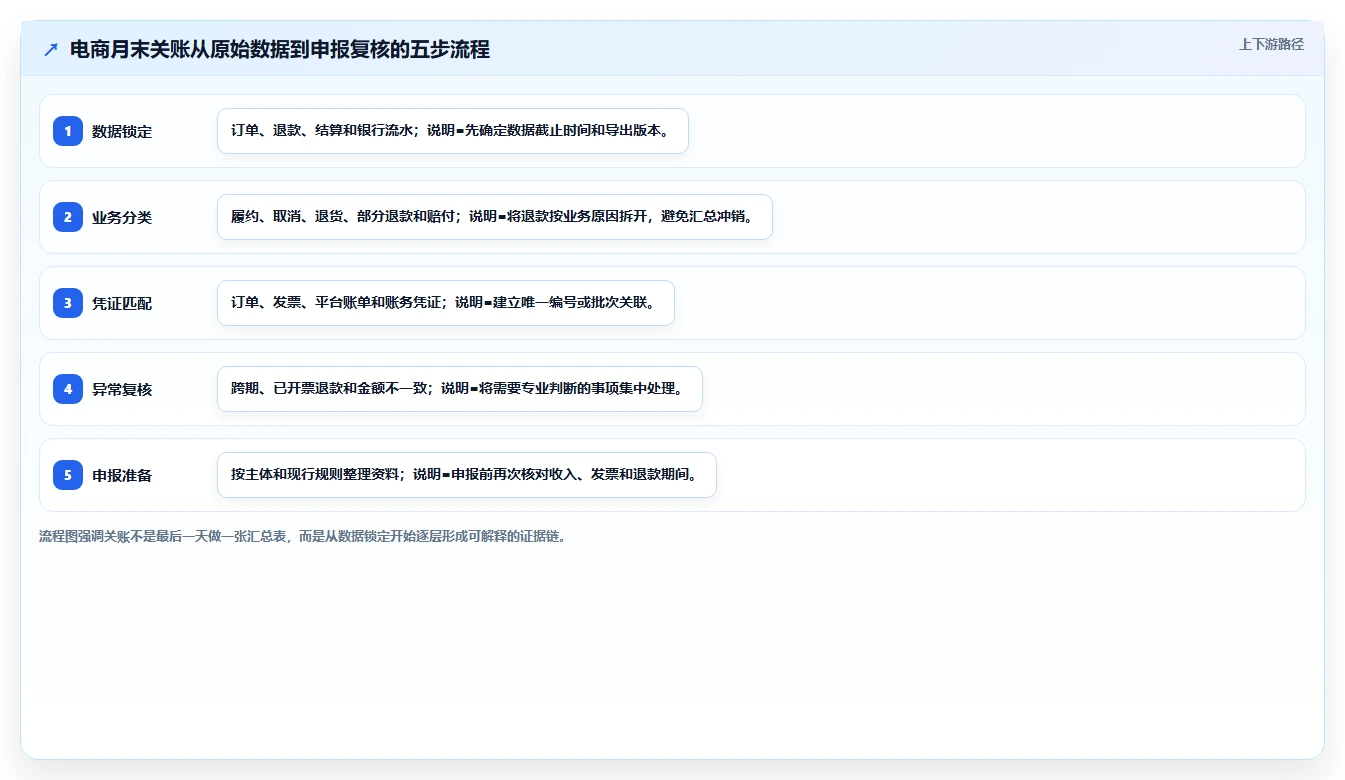This screenshot has height=780, width=1345.
Task: Click the 跨期、已开票退款 description box
Action: point(460,389)
